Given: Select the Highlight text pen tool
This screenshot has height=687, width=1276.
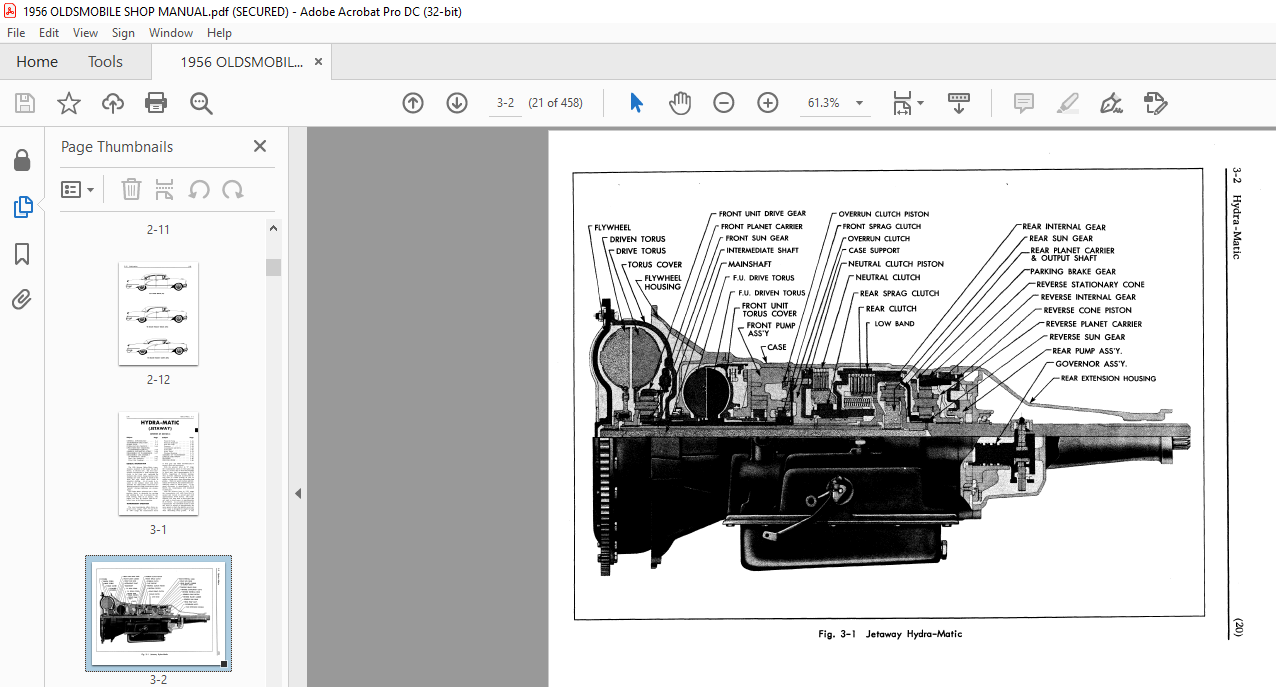Looking at the screenshot, I should (1067, 103).
